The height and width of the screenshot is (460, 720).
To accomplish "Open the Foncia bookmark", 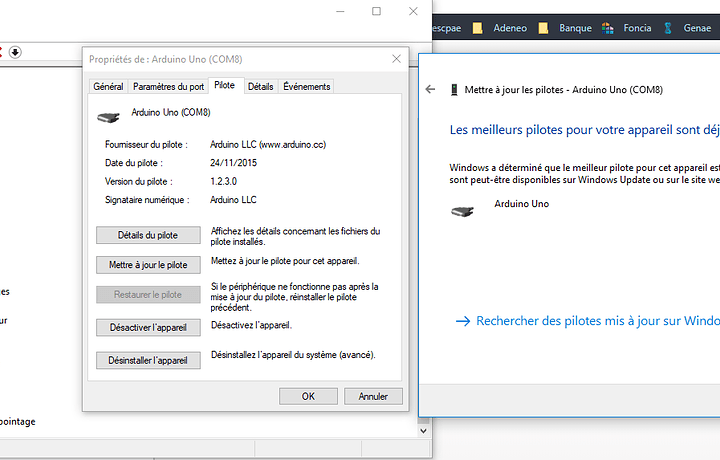I will click(x=627, y=28).
